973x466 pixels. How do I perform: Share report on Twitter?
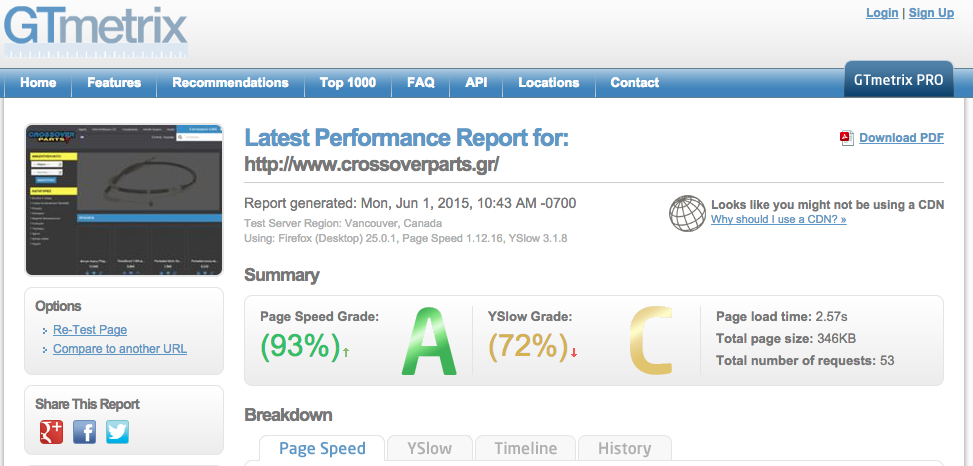tap(117, 432)
